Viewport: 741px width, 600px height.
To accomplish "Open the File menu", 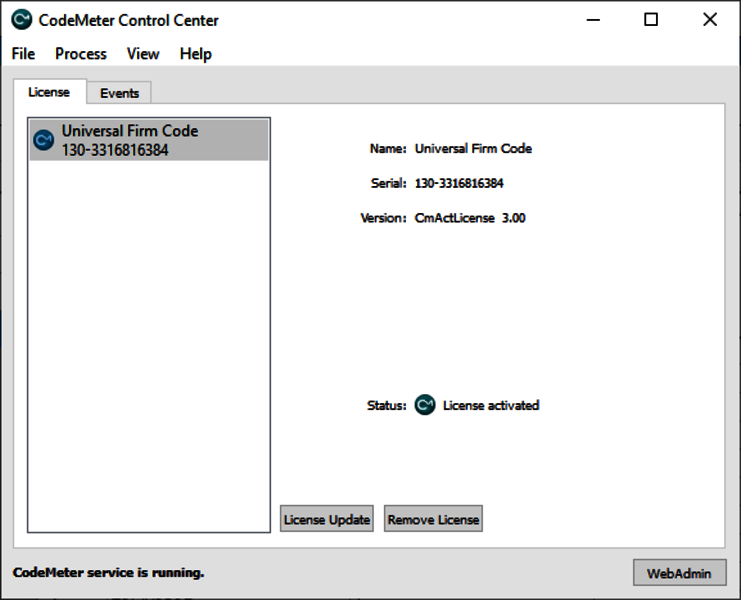I will (x=23, y=54).
